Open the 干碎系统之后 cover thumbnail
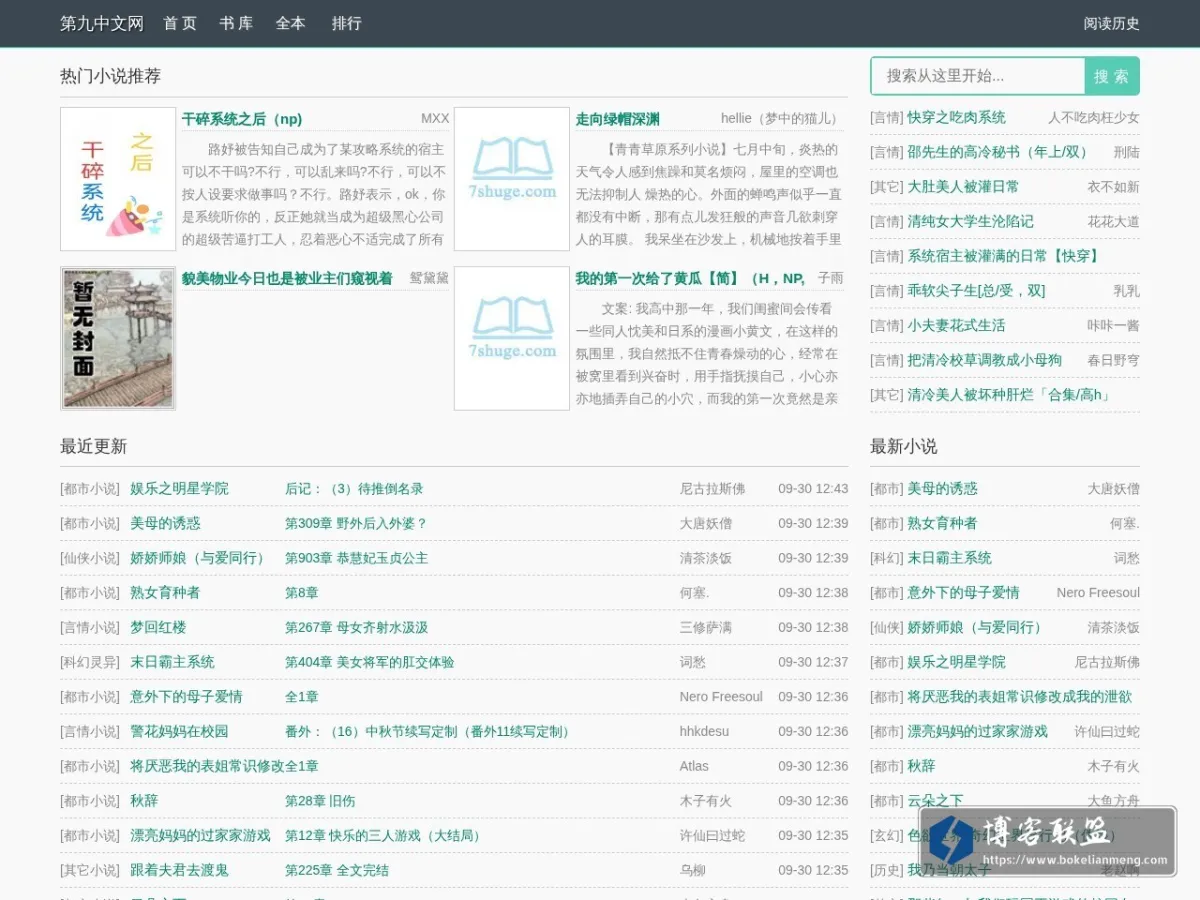Image resolution: width=1200 pixels, height=900 pixels. click(118, 179)
